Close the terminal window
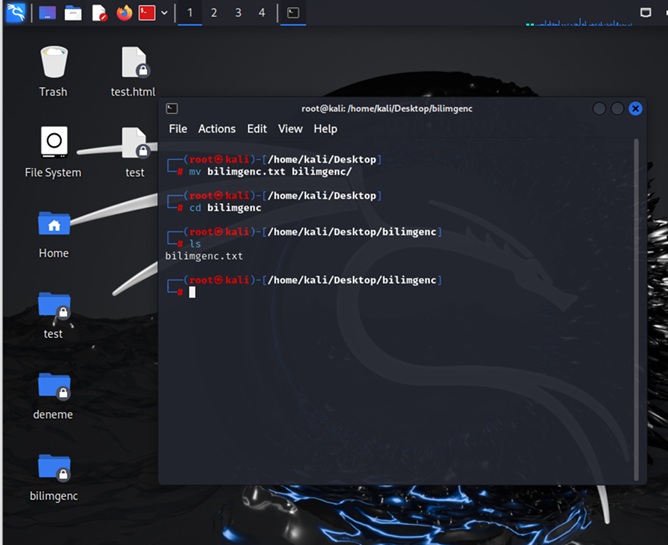Screen dimensions: 668x545 [635, 109]
